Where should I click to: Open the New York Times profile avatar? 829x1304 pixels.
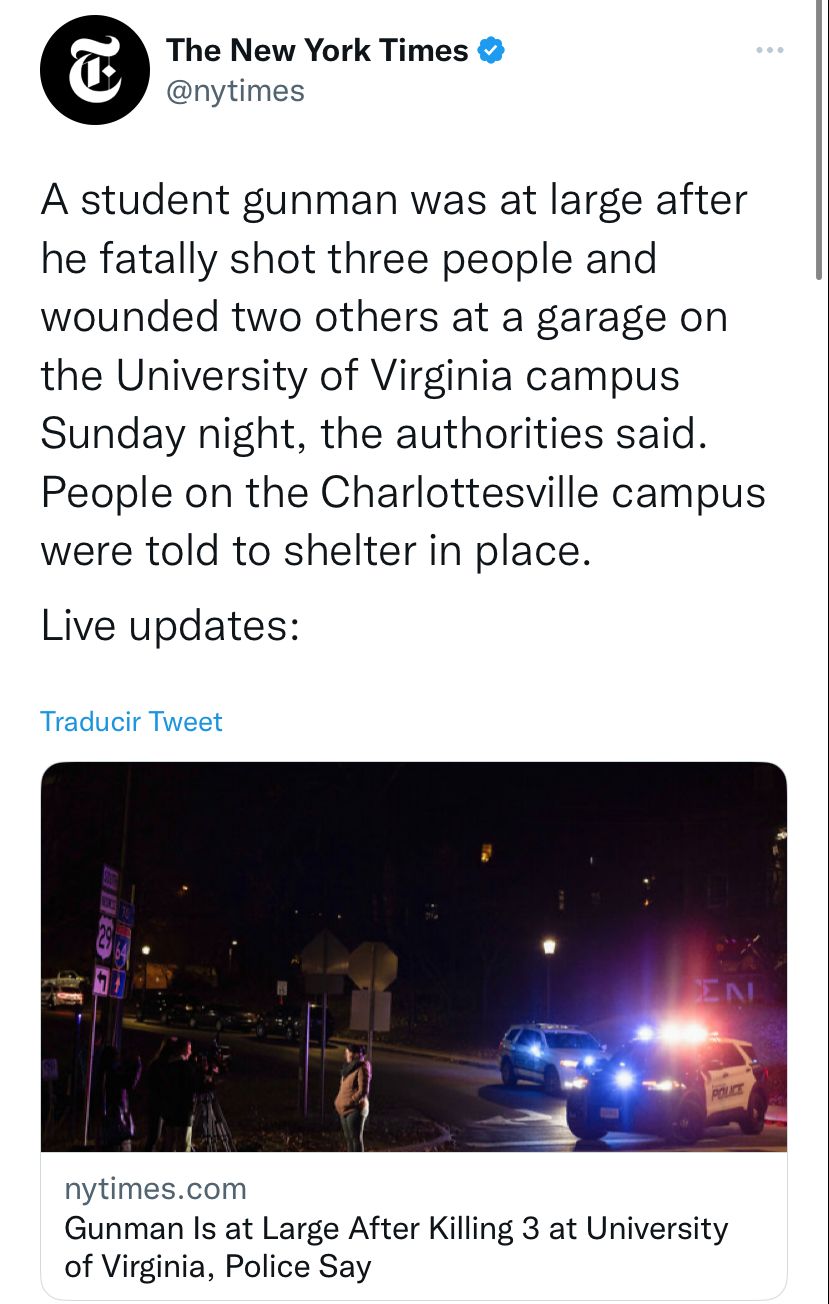pyautogui.click(x=95, y=70)
